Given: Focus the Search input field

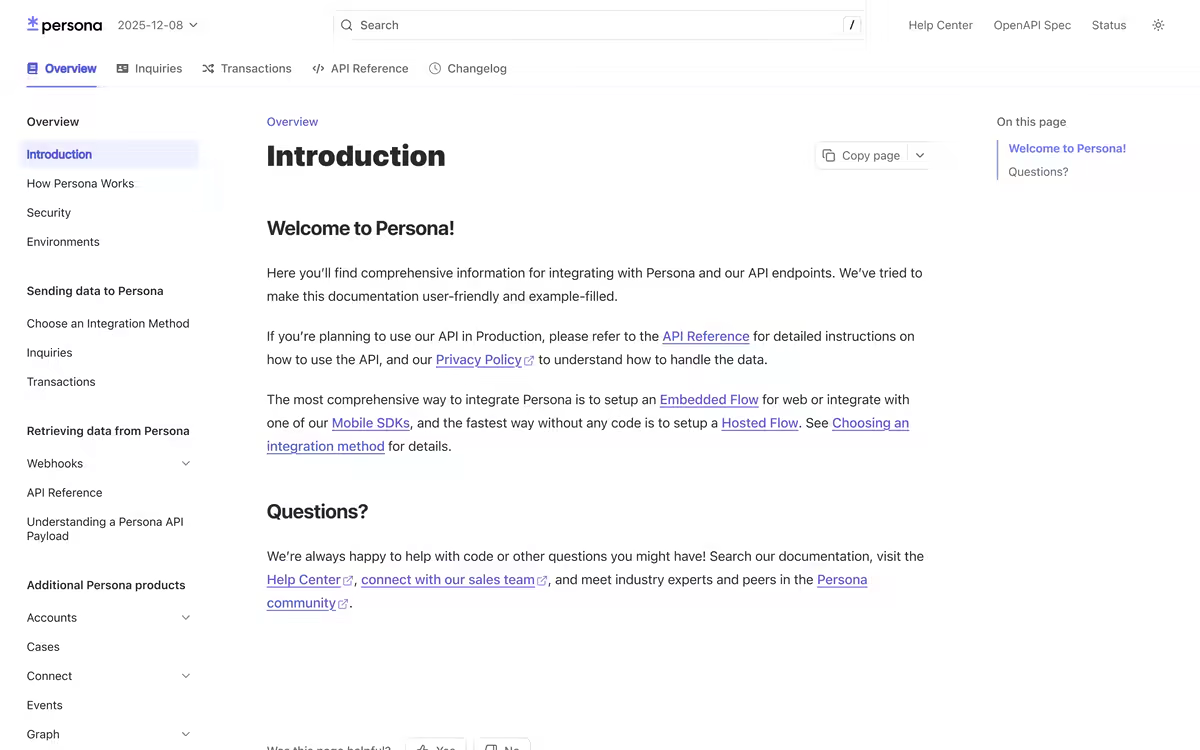Looking at the screenshot, I should pos(599,25).
